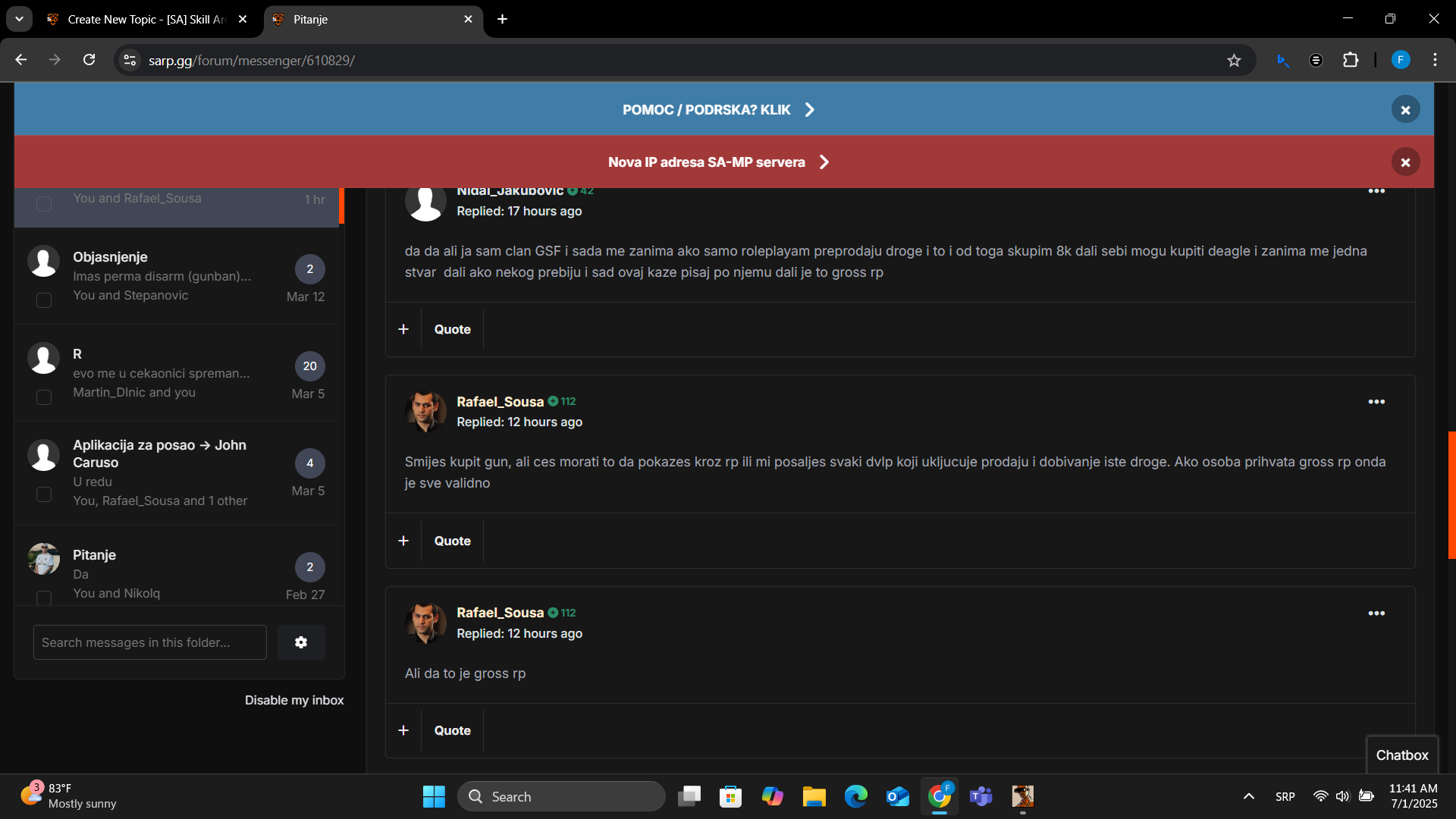The image size is (1456, 819).
Task: Open the Objasnjenje conversation
Action: [x=110, y=257]
